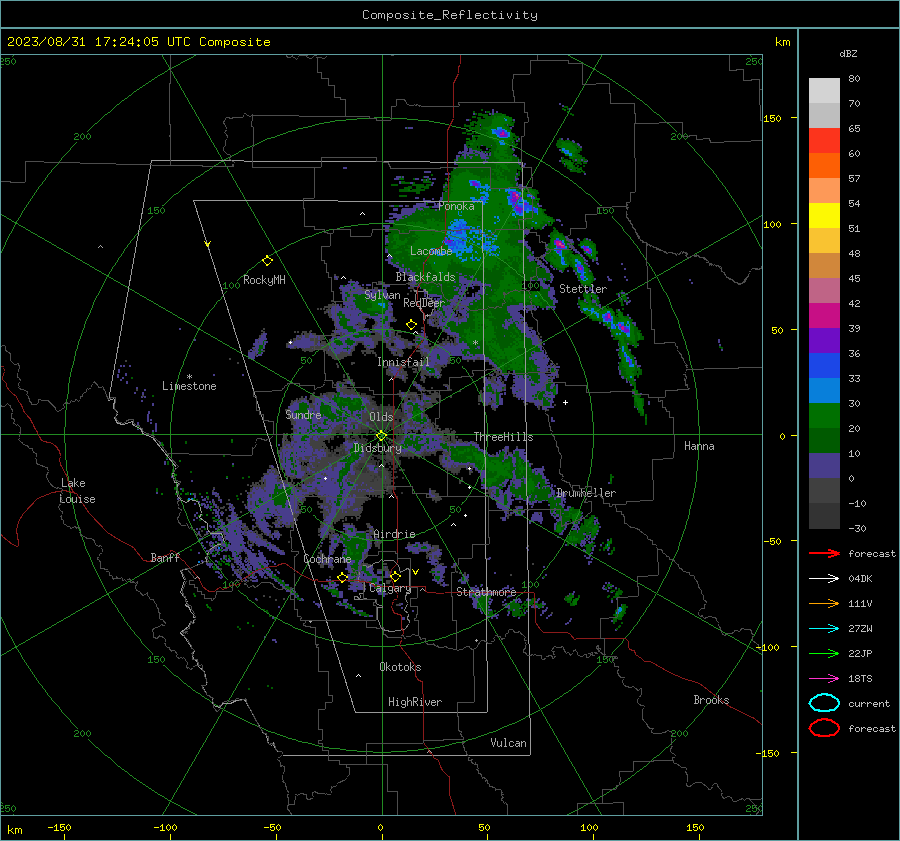Click the Calgary city label
This screenshot has width=900, height=841.
[390, 588]
